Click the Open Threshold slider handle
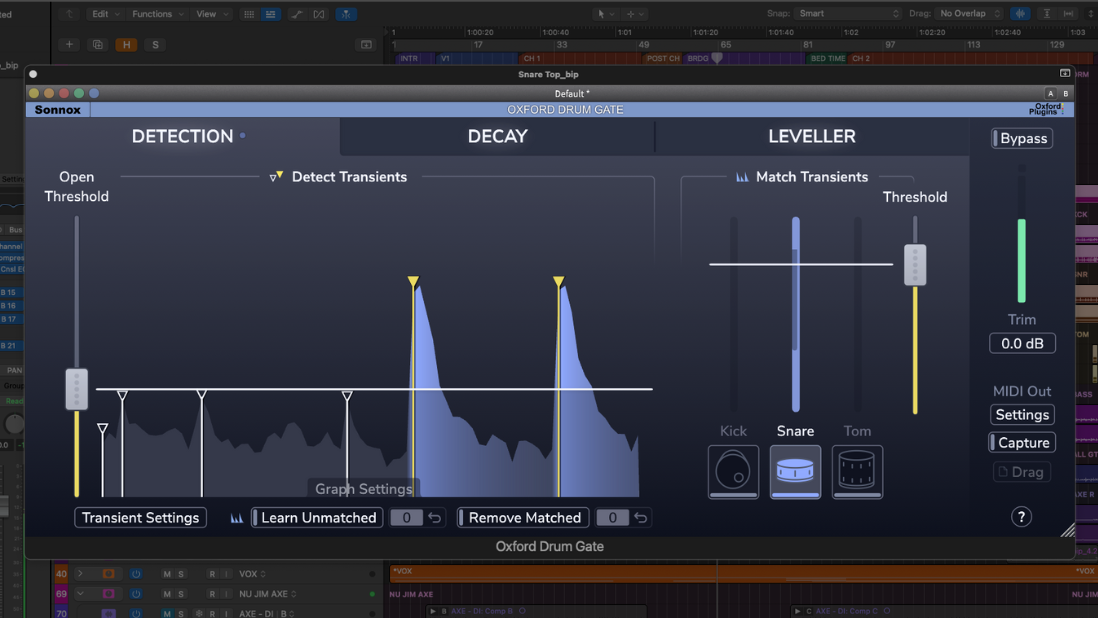Viewport: 1098px width, 618px height. click(x=76, y=389)
